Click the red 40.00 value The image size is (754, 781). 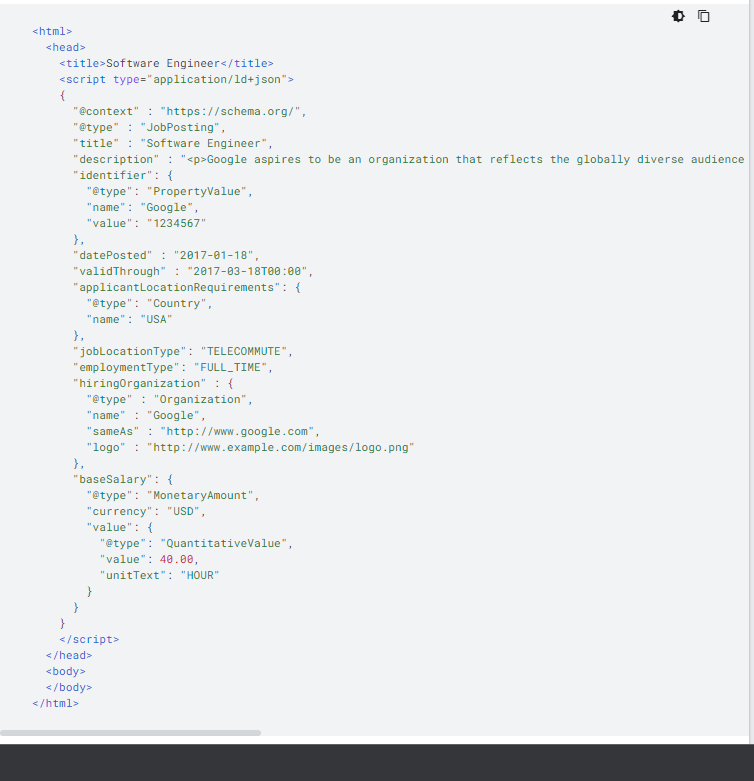(176, 559)
